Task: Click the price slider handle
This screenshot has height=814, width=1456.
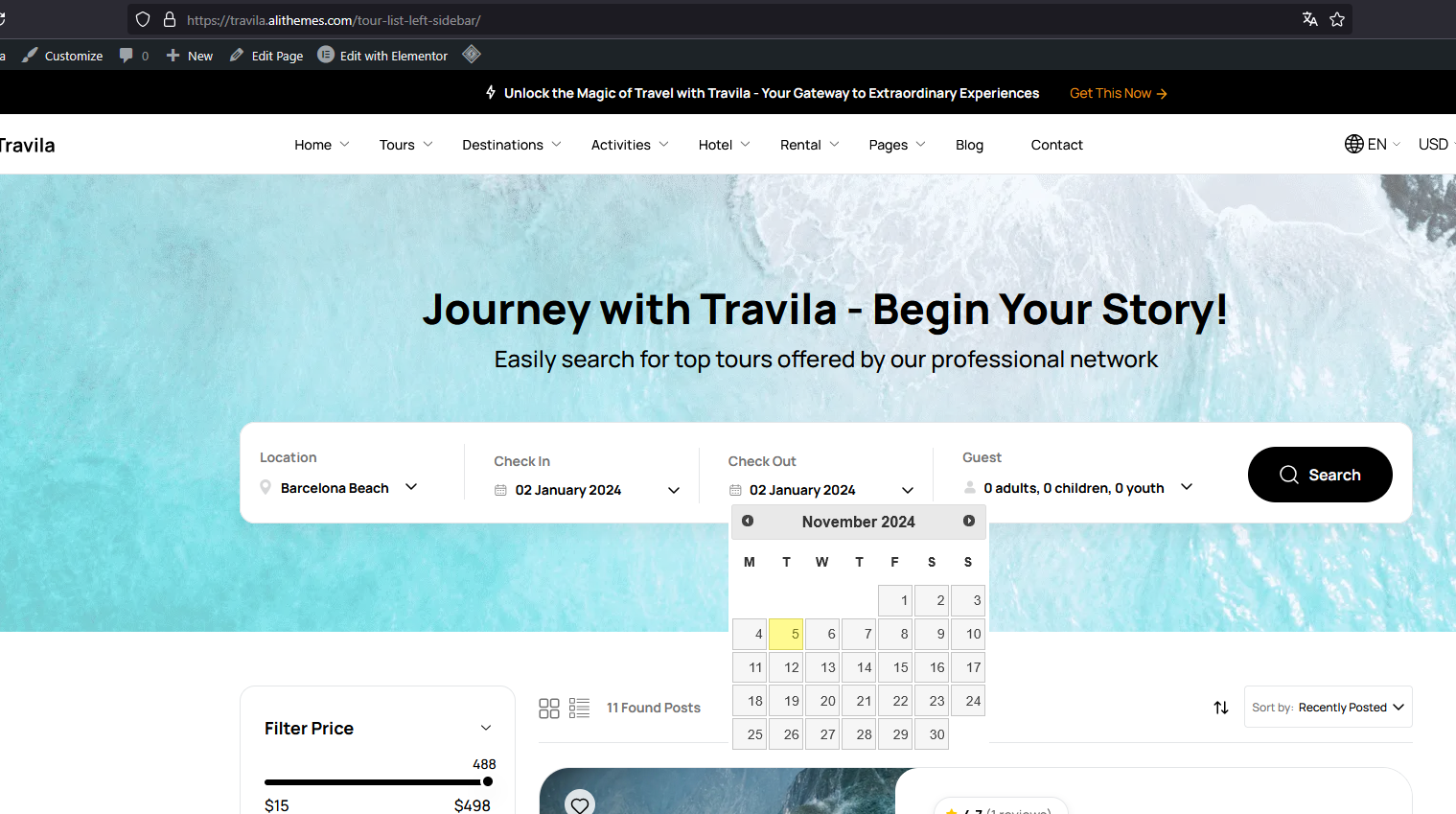Action: click(488, 781)
